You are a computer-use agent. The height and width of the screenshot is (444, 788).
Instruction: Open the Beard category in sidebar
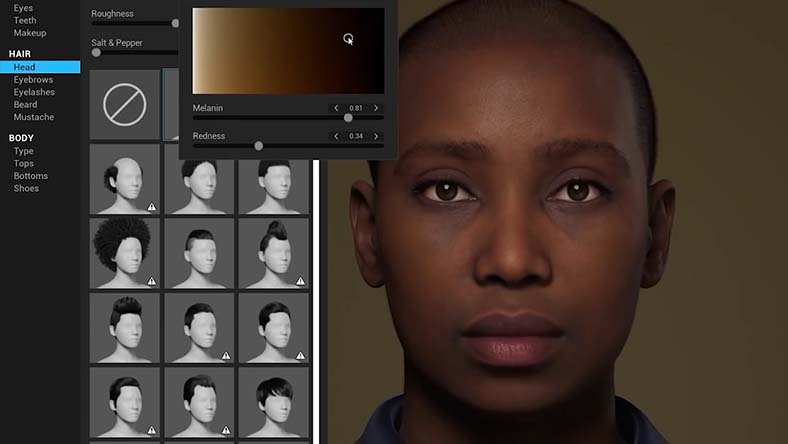(25, 104)
